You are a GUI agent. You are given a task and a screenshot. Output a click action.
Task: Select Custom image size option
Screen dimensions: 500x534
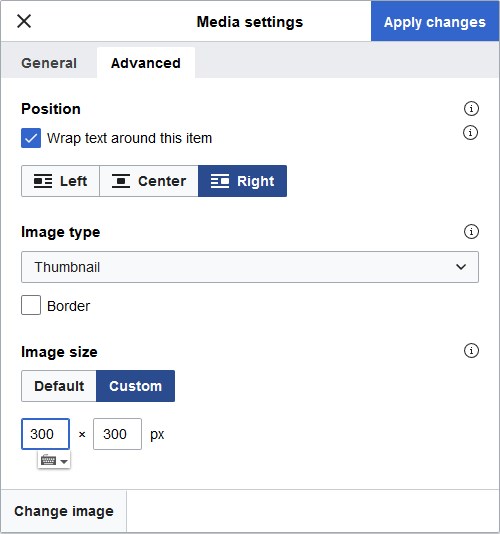[136, 386]
